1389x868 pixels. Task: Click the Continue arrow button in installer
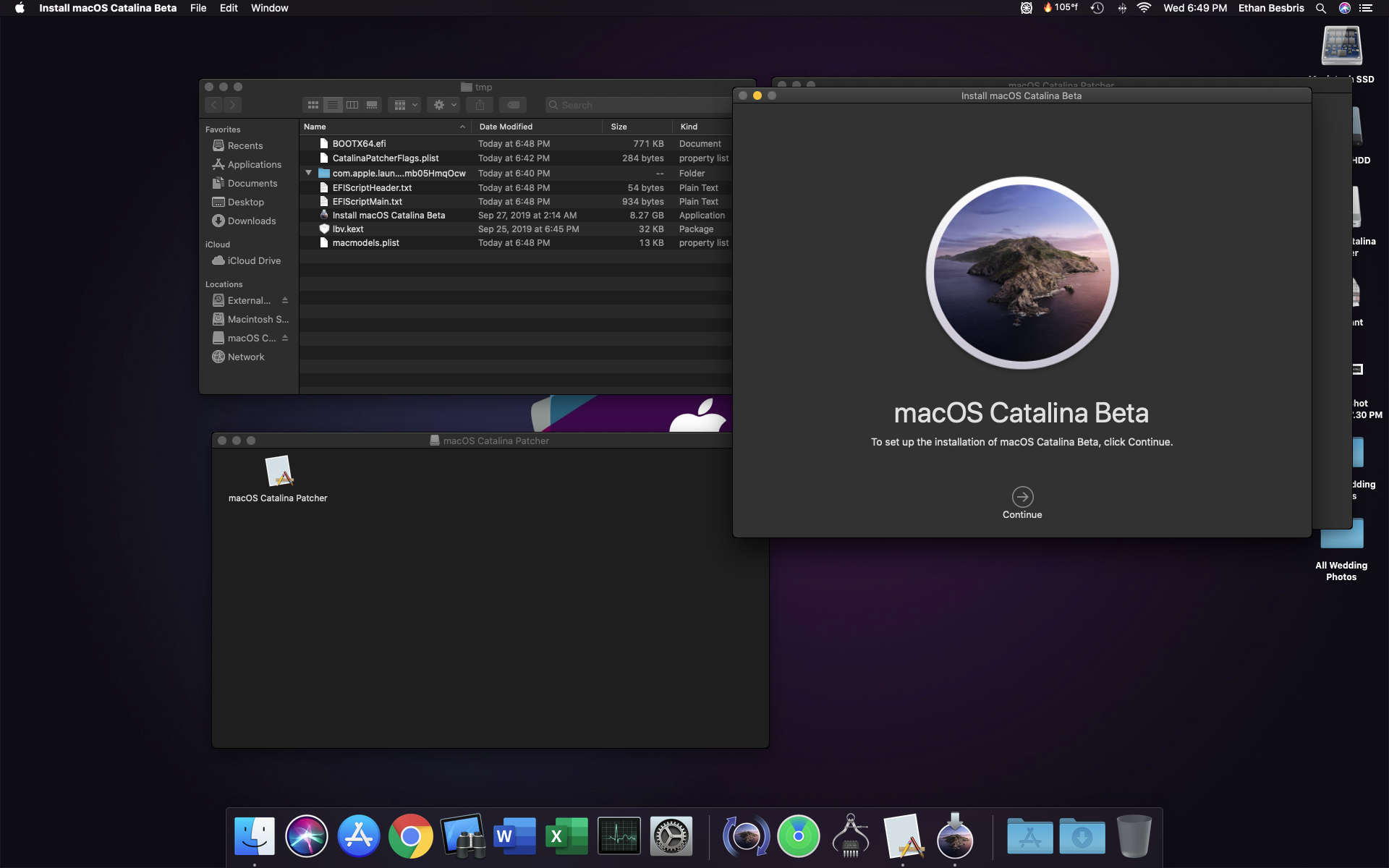coord(1022,497)
